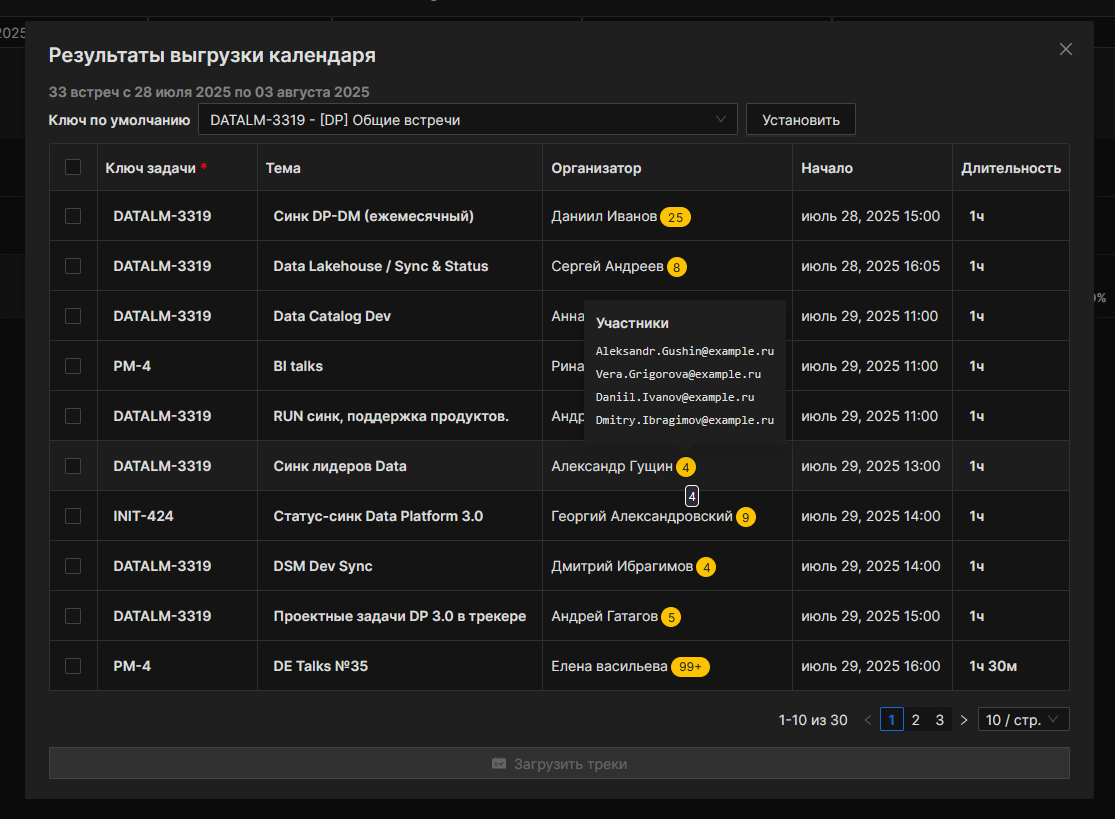
Task: Click task key INIT-424
Action: (144, 516)
